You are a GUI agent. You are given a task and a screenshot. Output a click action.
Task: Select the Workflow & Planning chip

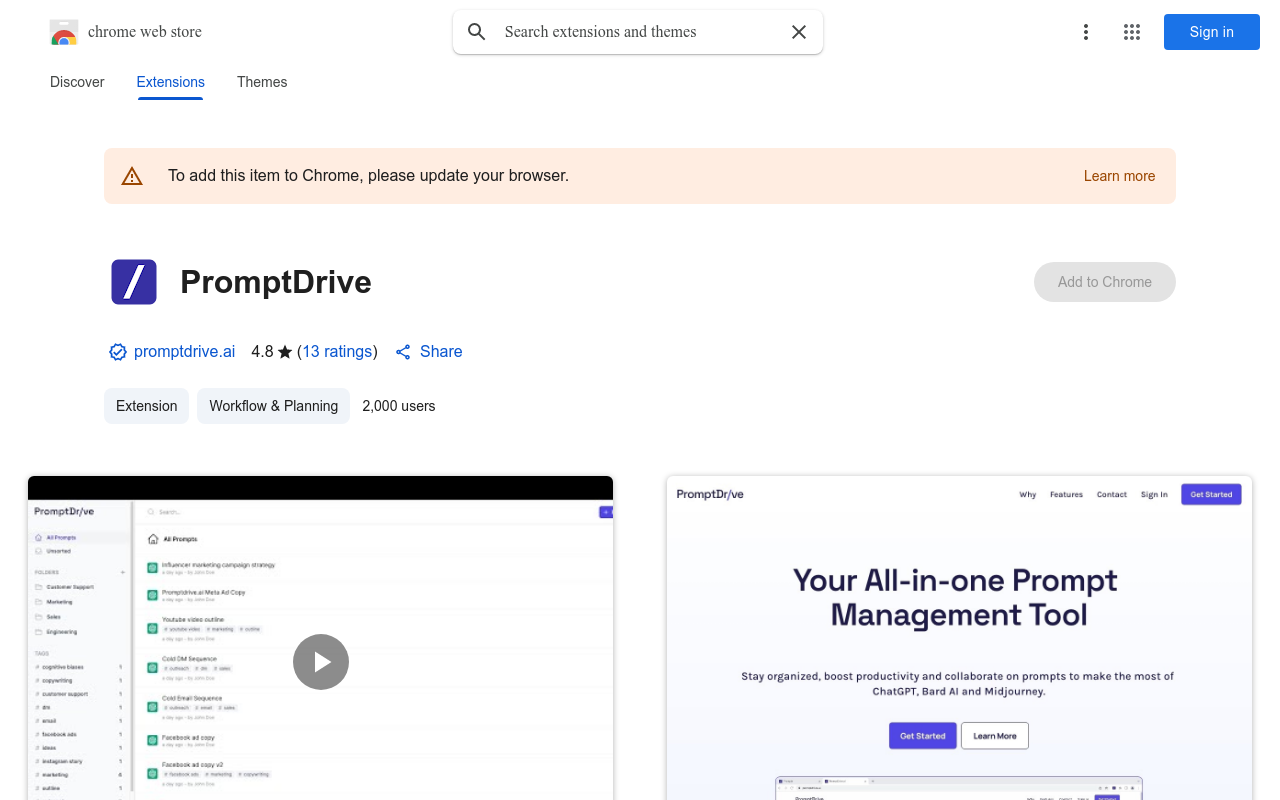click(274, 406)
